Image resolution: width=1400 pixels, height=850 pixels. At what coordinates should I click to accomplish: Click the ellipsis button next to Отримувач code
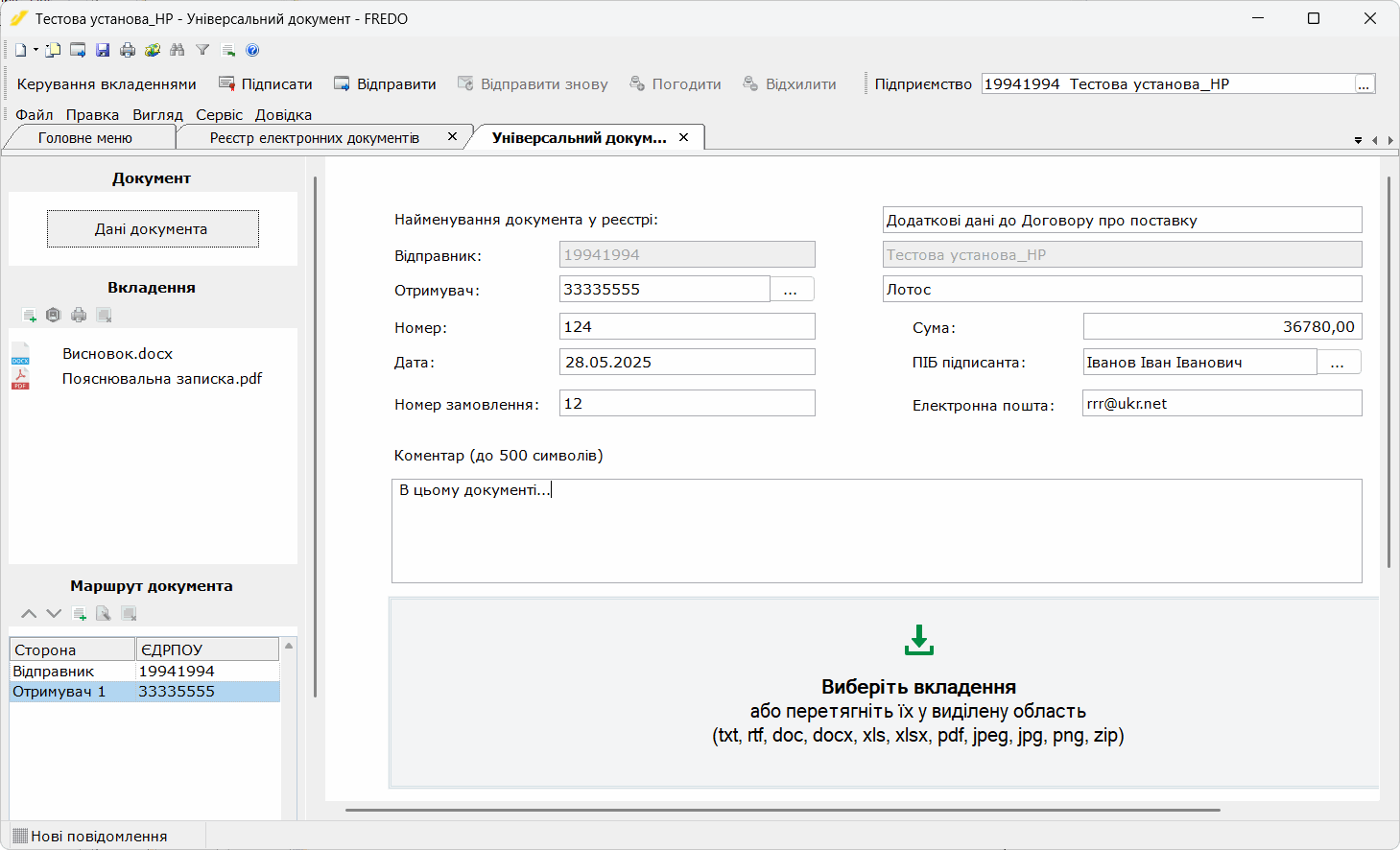point(792,290)
